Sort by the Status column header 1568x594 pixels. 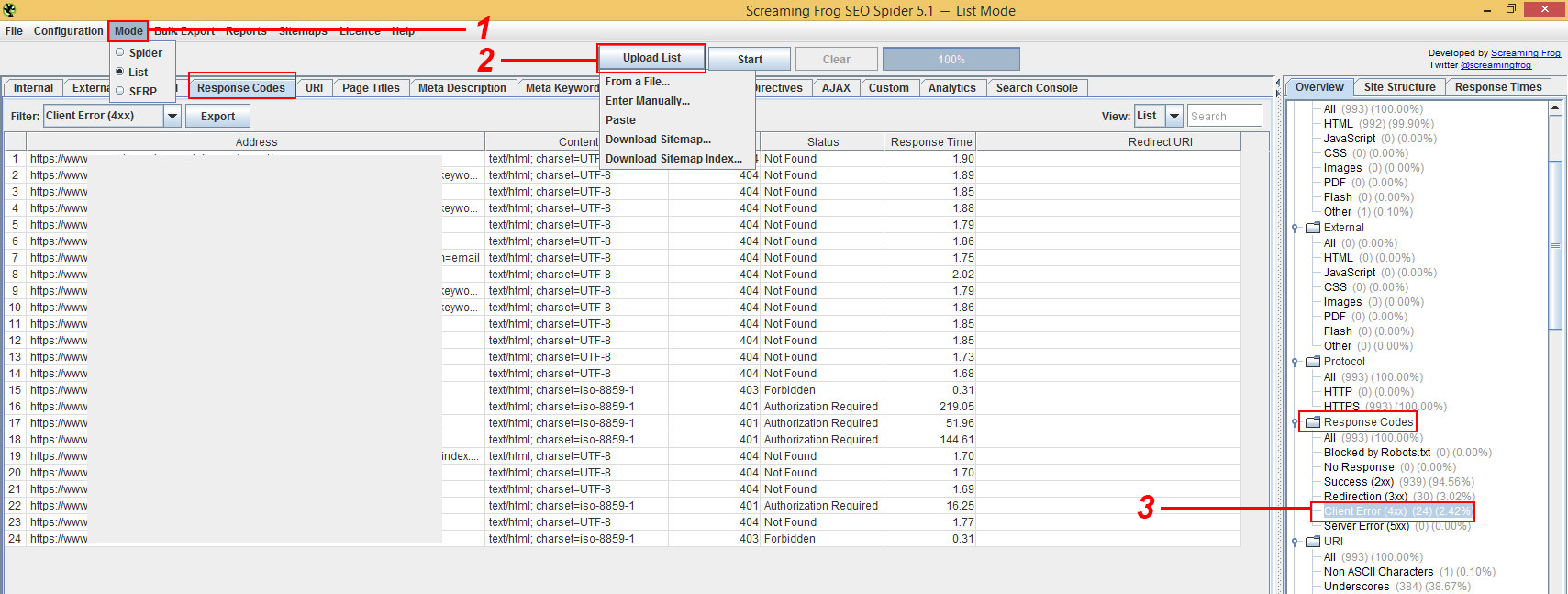point(823,142)
